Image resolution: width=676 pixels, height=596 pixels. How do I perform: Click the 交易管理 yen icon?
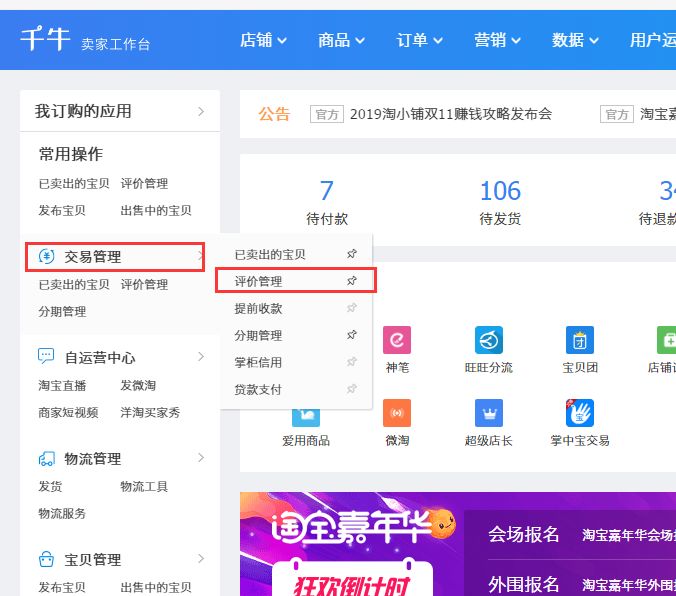[46, 257]
